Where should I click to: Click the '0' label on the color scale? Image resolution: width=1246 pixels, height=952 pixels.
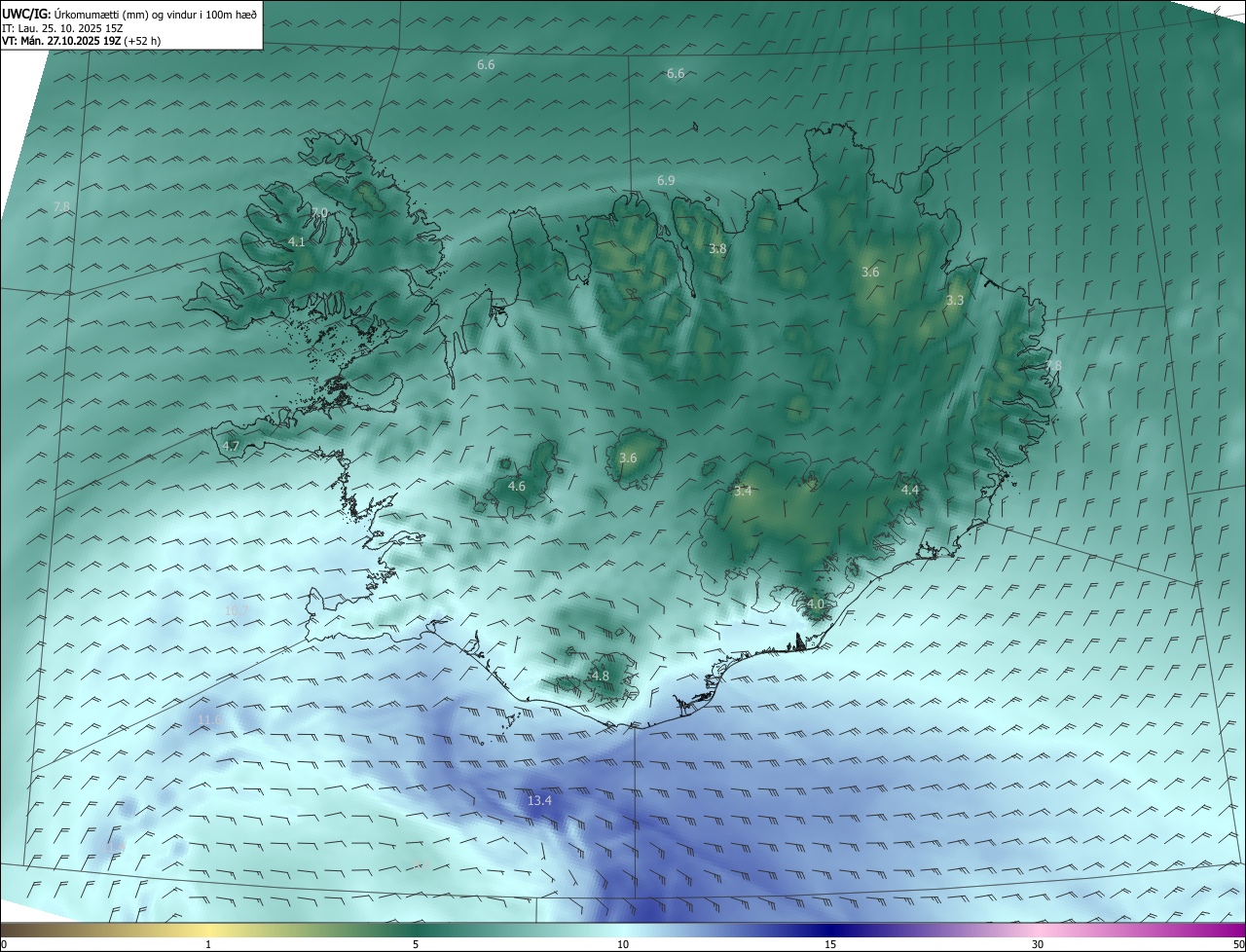tap(4, 944)
